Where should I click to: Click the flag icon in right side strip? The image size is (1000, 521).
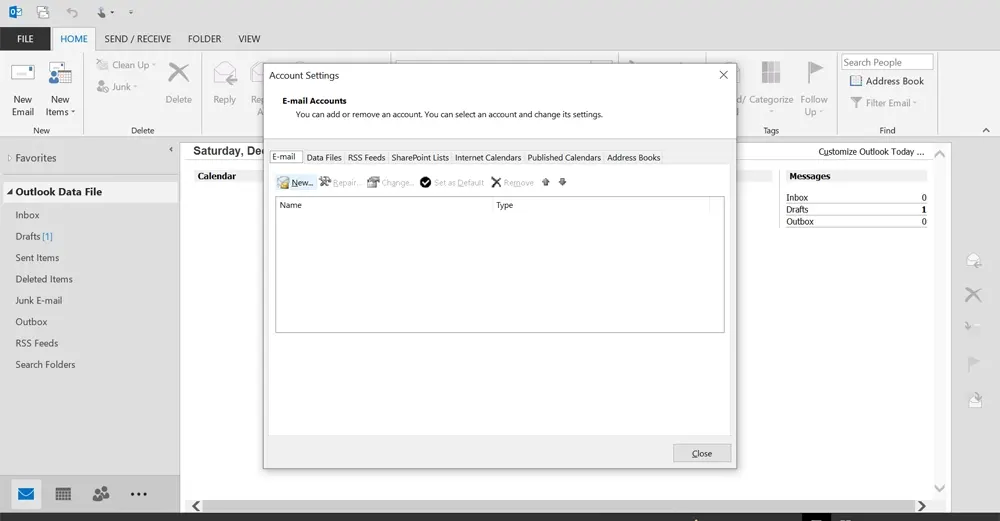click(973, 363)
